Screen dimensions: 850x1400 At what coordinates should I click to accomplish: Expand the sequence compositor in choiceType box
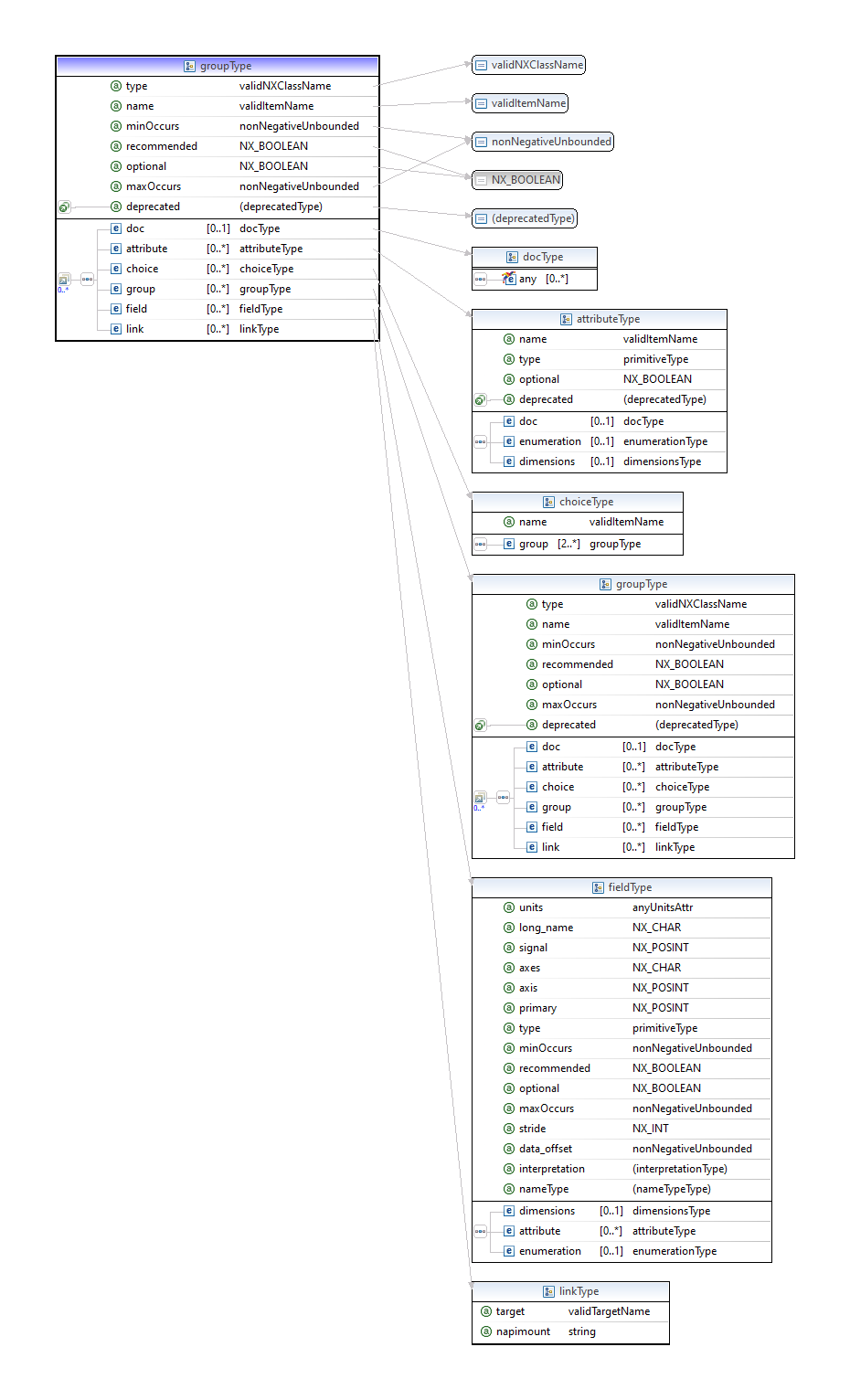pyautogui.click(x=480, y=544)
